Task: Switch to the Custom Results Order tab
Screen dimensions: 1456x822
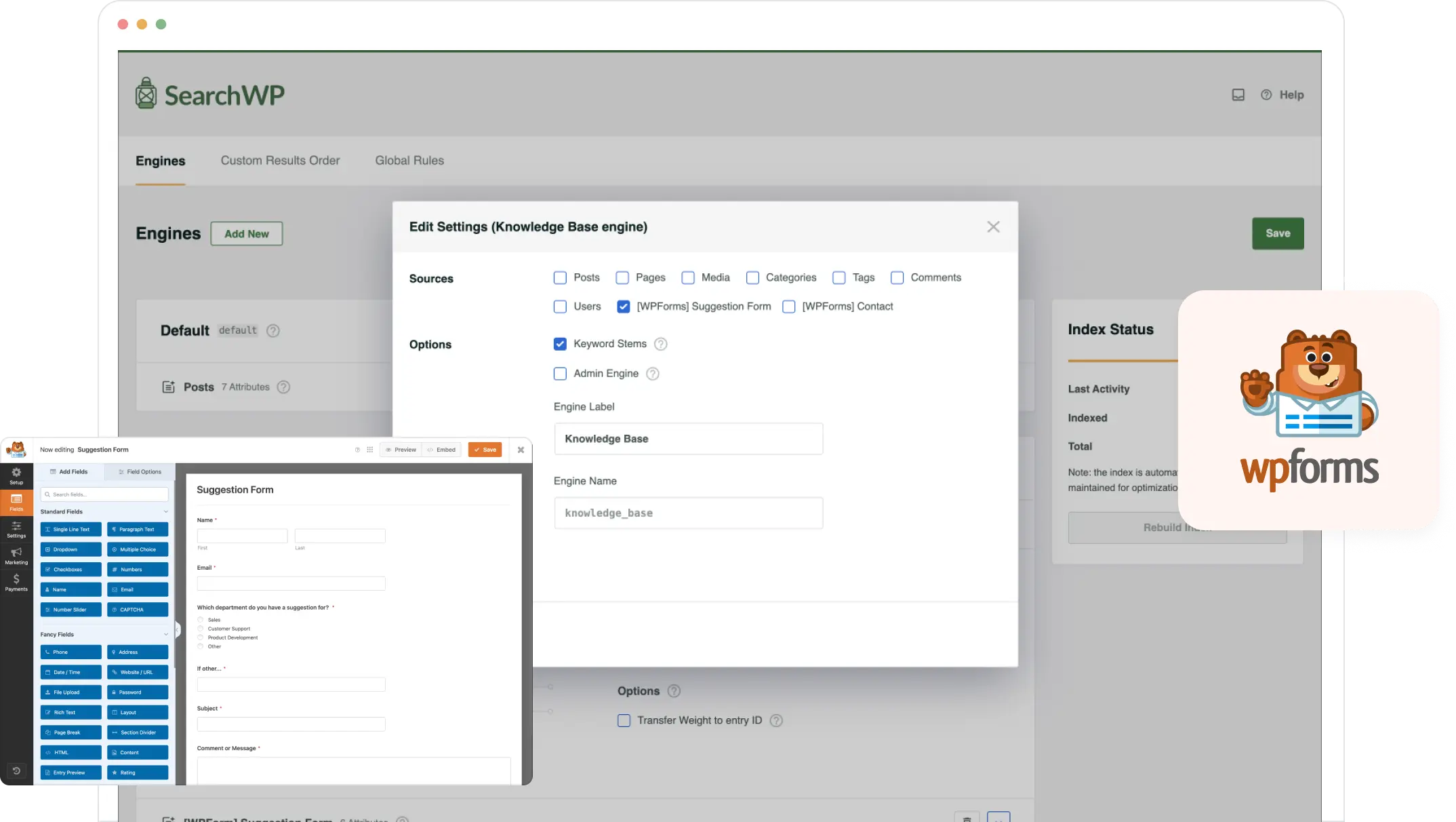Action: click(280, 161)
